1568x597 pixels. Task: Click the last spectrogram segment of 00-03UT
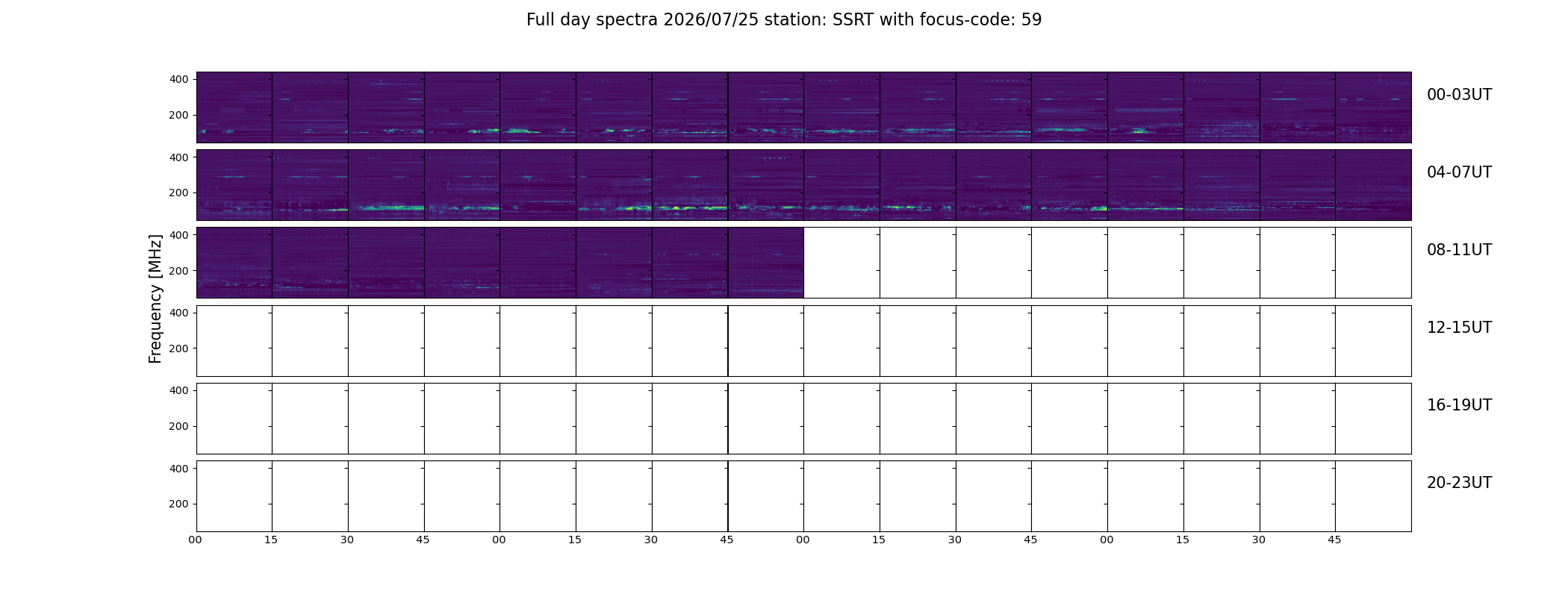pos(1373,107)
